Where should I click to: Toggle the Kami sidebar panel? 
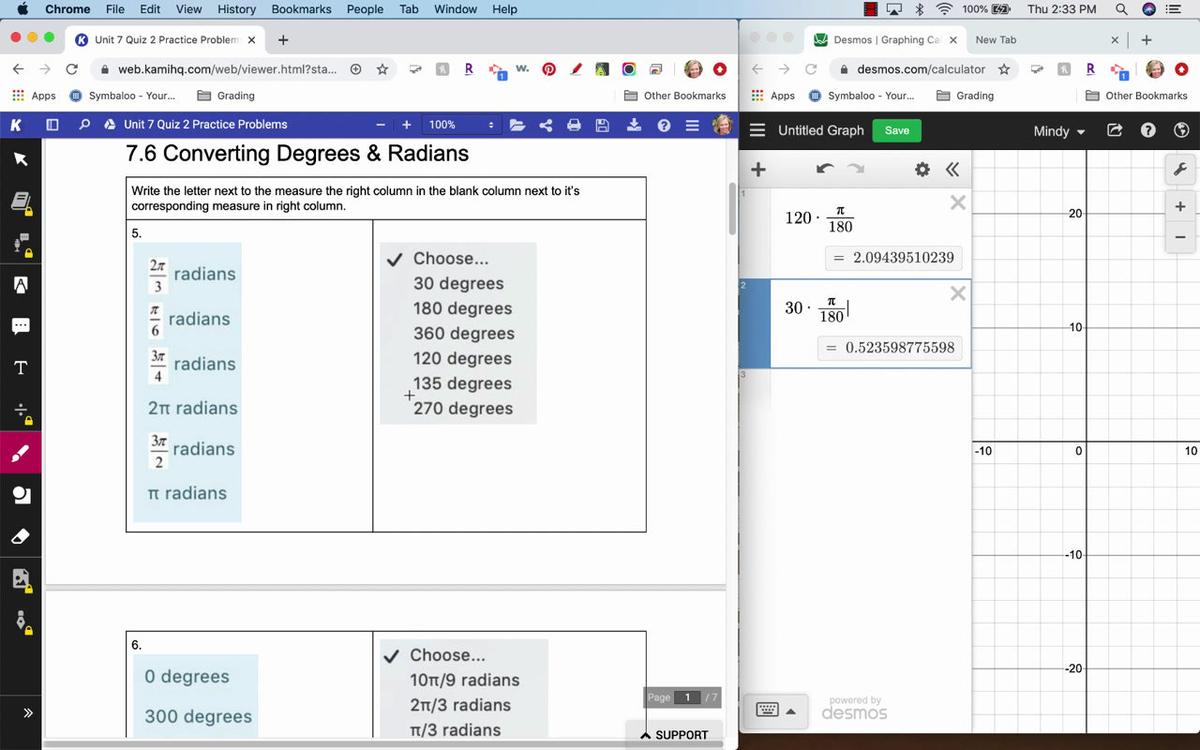(52, 125)
